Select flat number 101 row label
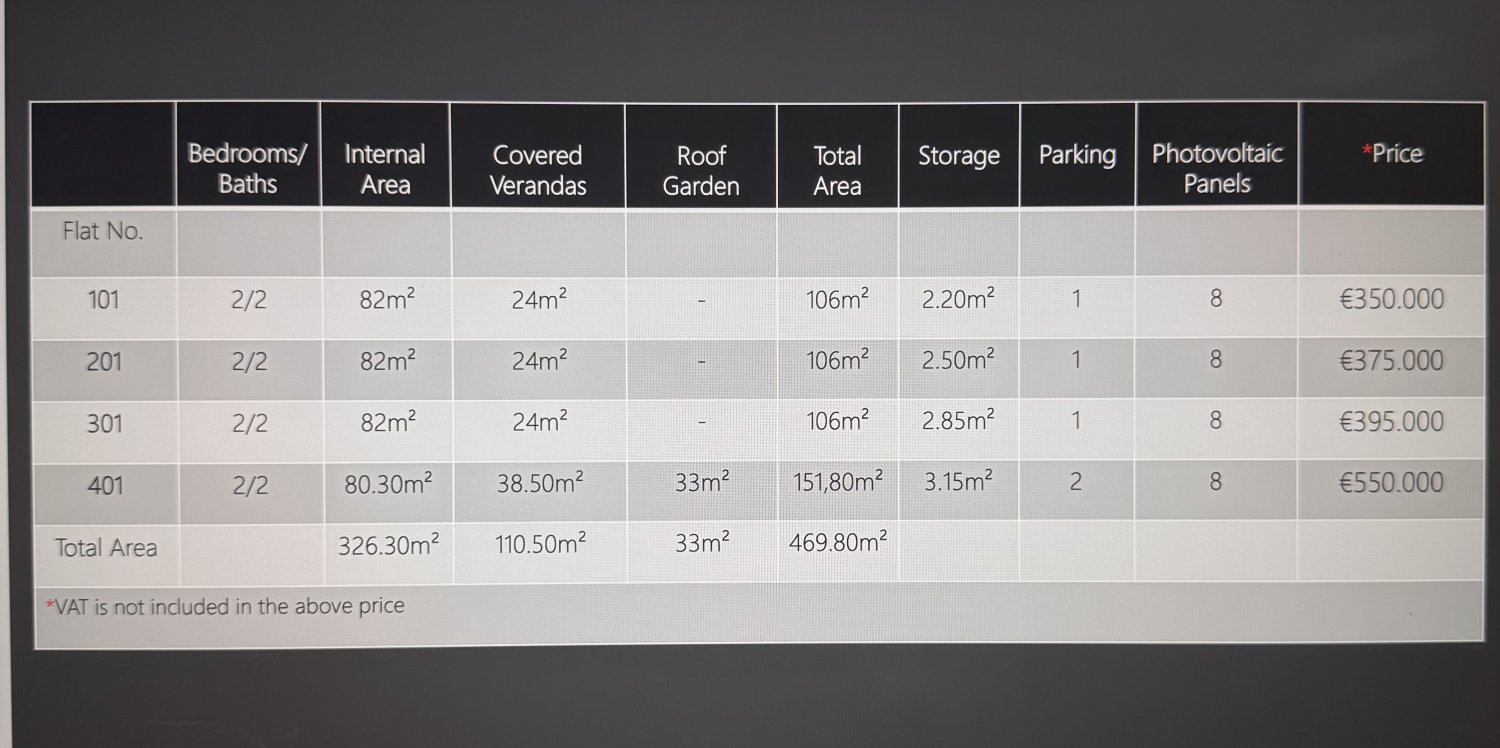Screen dimensions: 1500x748 104,299
